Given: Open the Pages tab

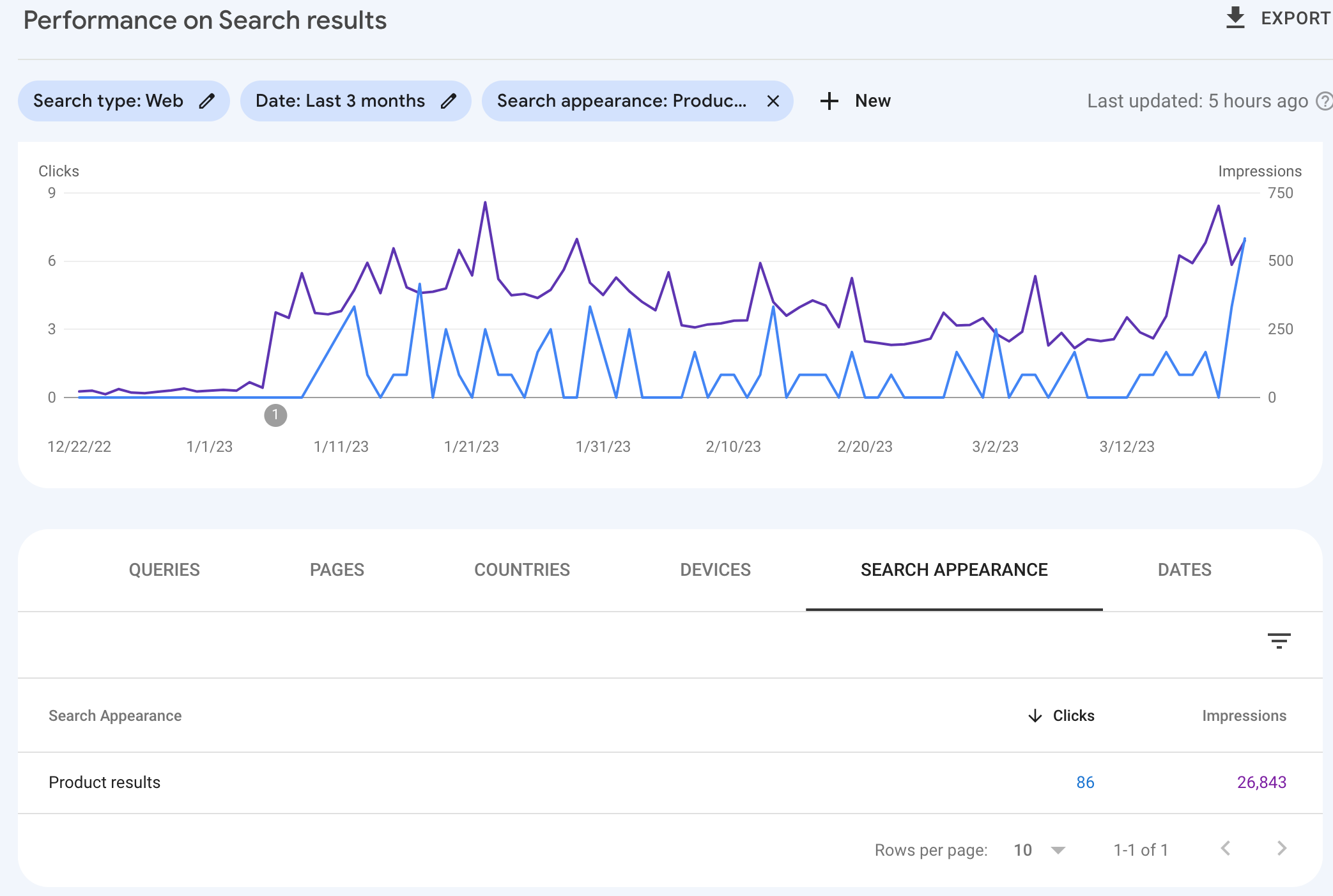Looking at the screenshot, I should pyautogui.click(x=337, y=569).
